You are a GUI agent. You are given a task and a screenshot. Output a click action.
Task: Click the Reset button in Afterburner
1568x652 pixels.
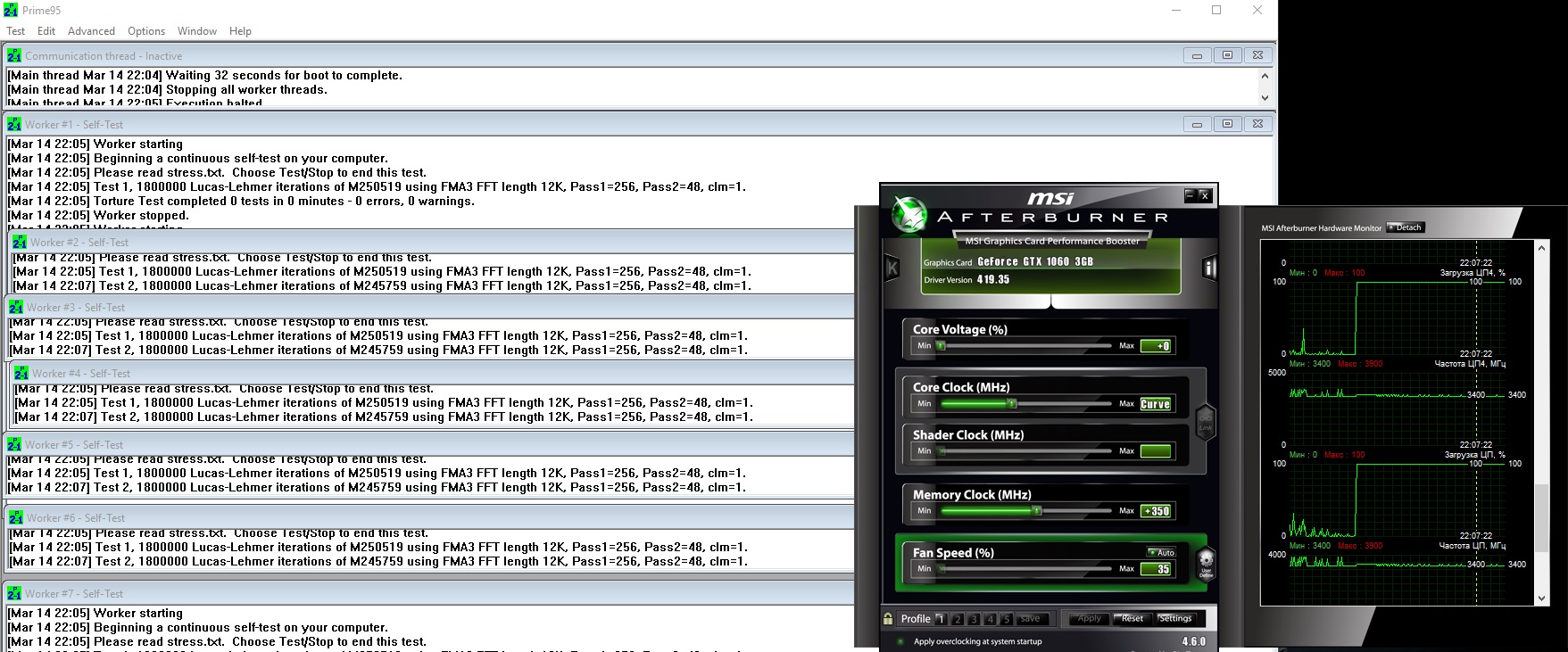(1132, 618)
